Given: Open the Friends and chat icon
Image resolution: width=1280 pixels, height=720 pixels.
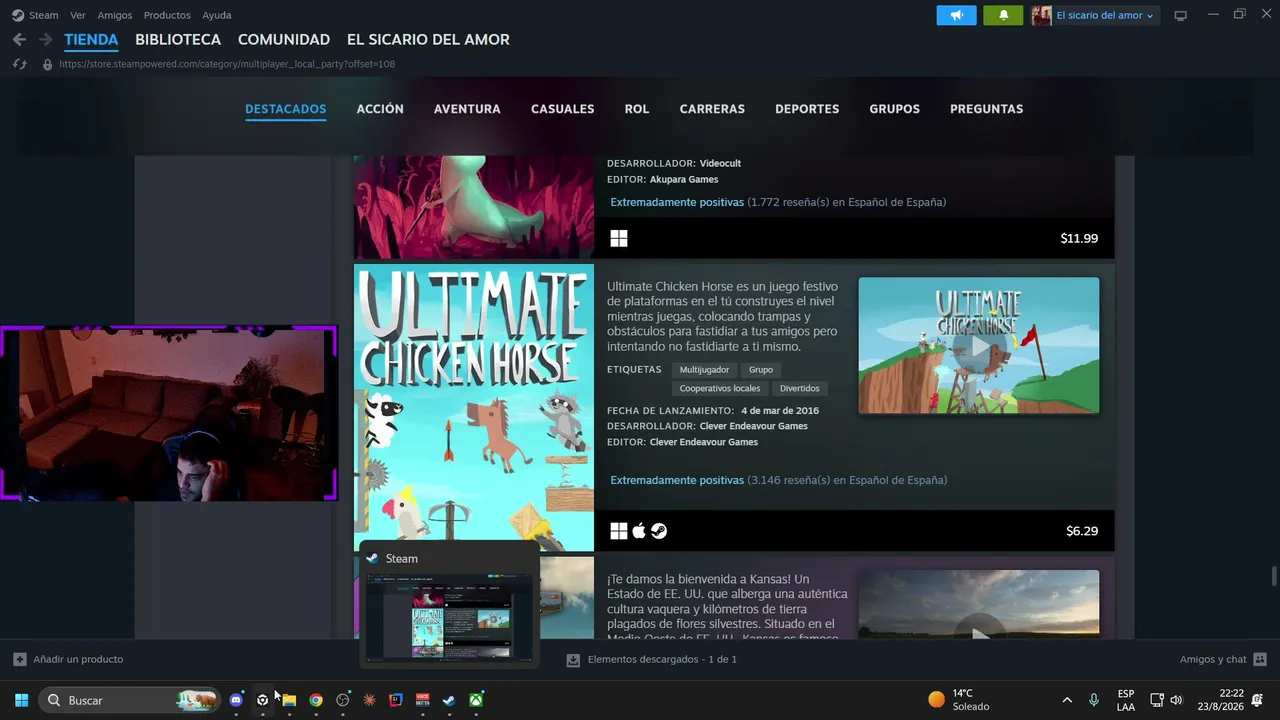Looking at the screenshot, I should [x=1260, y=659].
